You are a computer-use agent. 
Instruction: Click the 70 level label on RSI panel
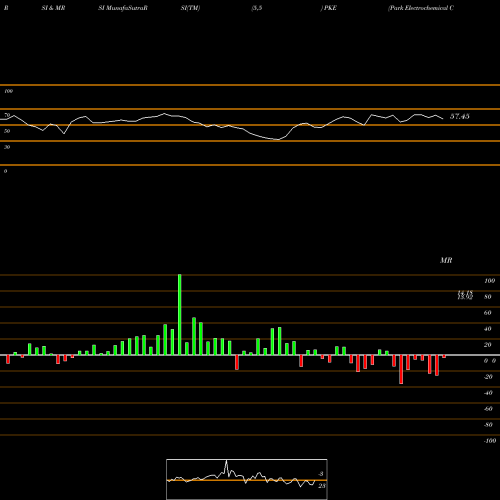7,115
